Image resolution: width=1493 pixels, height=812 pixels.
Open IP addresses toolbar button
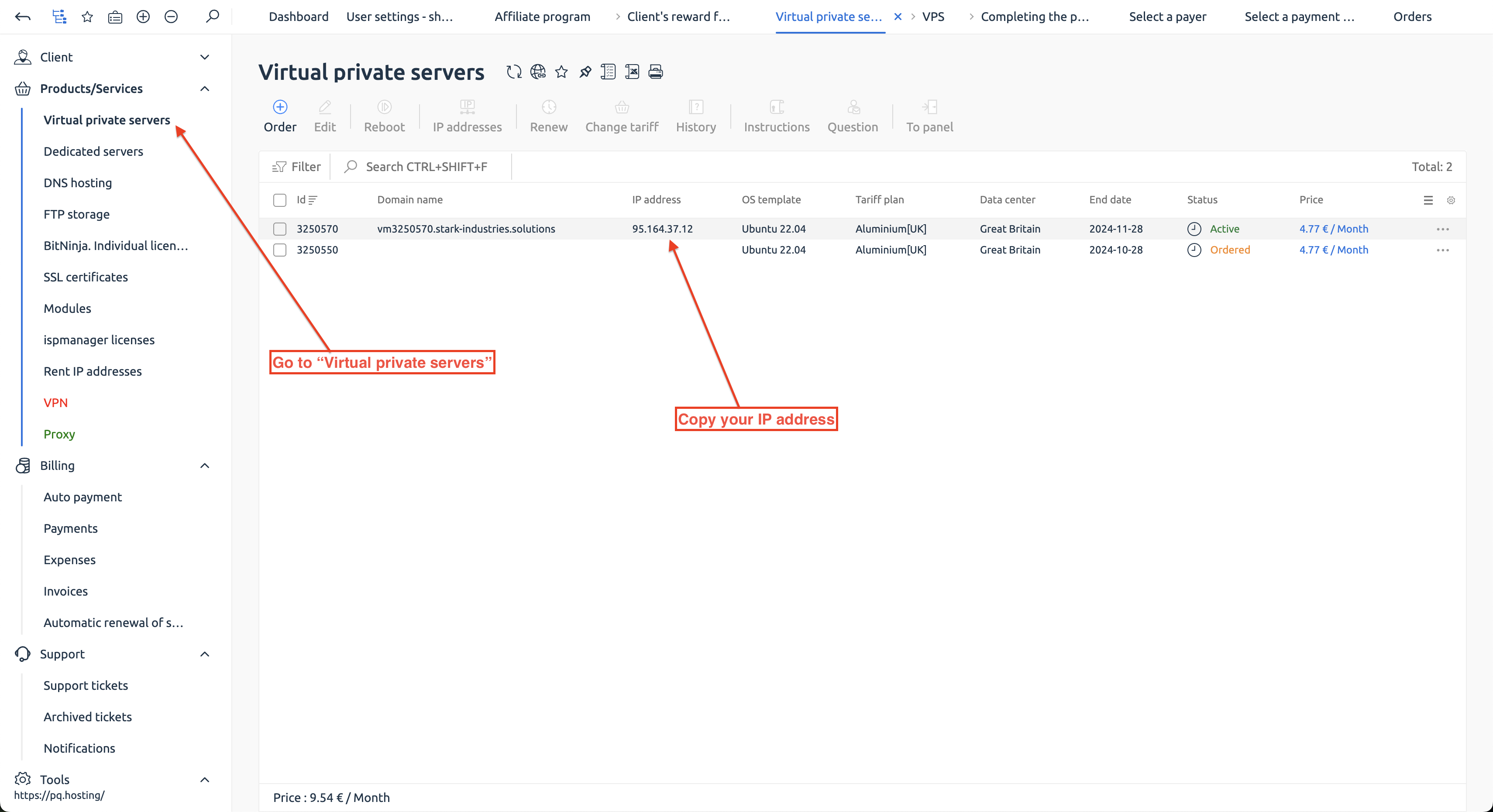coord(467,116)
